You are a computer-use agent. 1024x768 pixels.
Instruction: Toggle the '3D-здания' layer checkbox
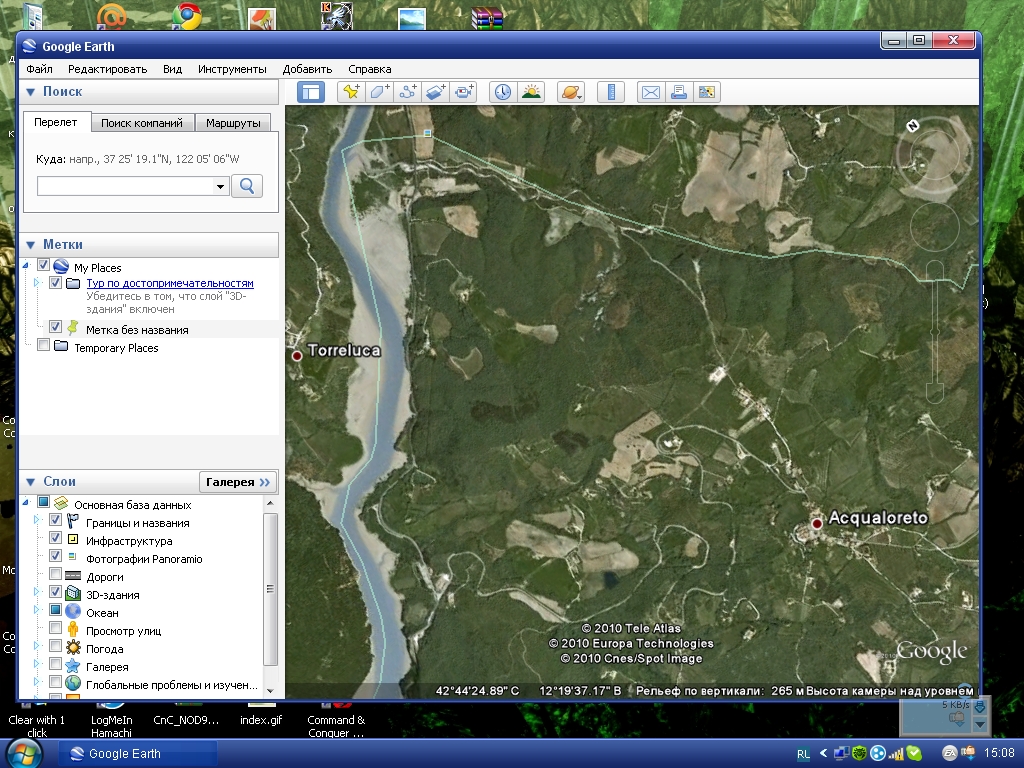(56, 592)
